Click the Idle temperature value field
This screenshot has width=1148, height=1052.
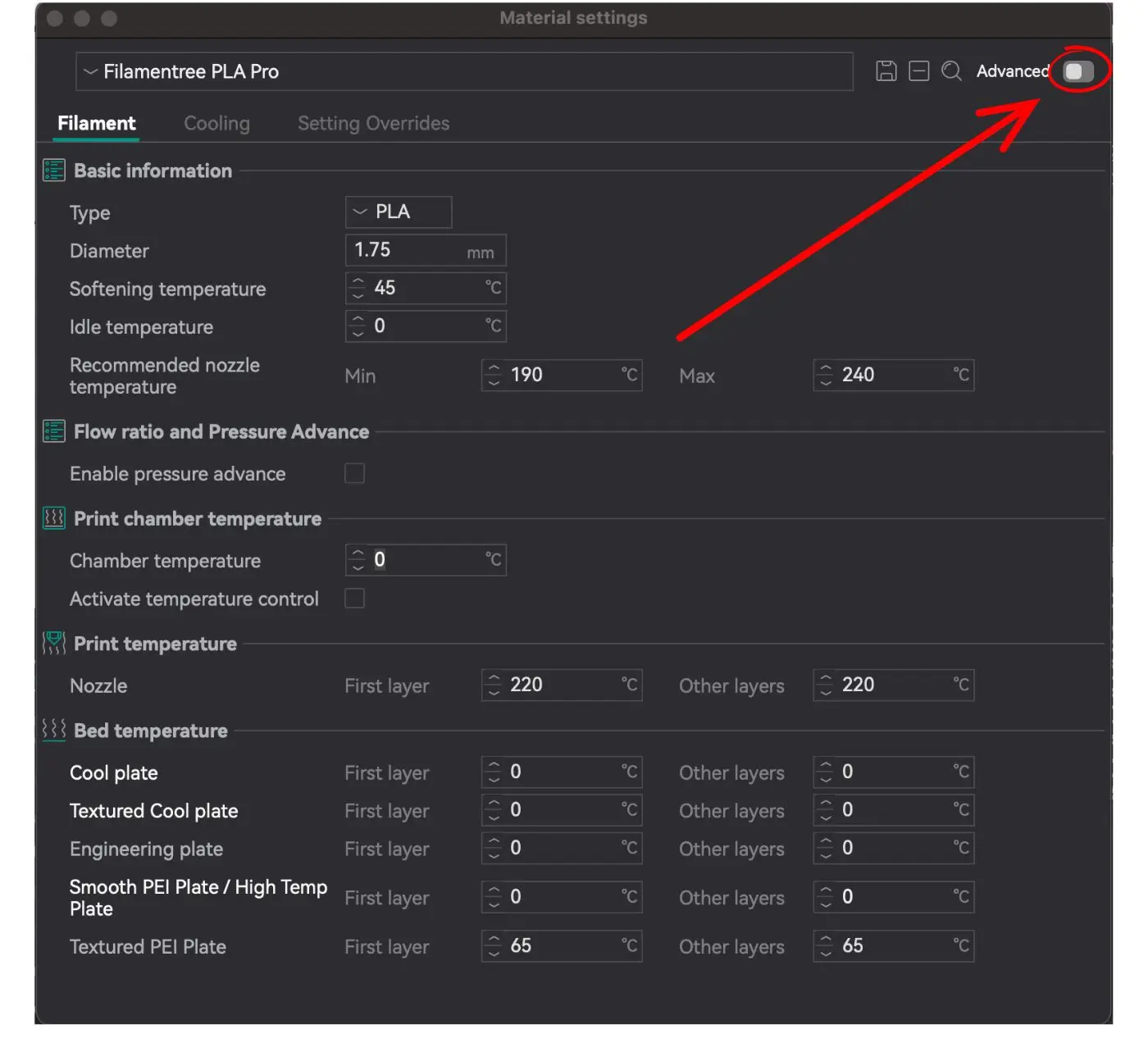(x=426, y=326)
